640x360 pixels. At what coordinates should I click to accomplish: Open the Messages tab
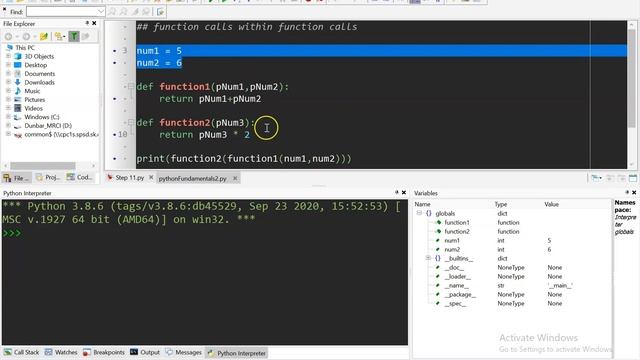pyautogui.click(x=184, y=352)
